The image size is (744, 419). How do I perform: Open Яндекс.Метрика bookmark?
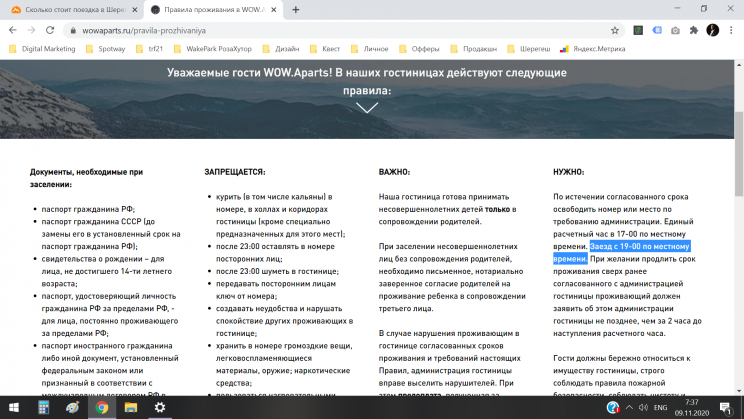pos(593,49)
